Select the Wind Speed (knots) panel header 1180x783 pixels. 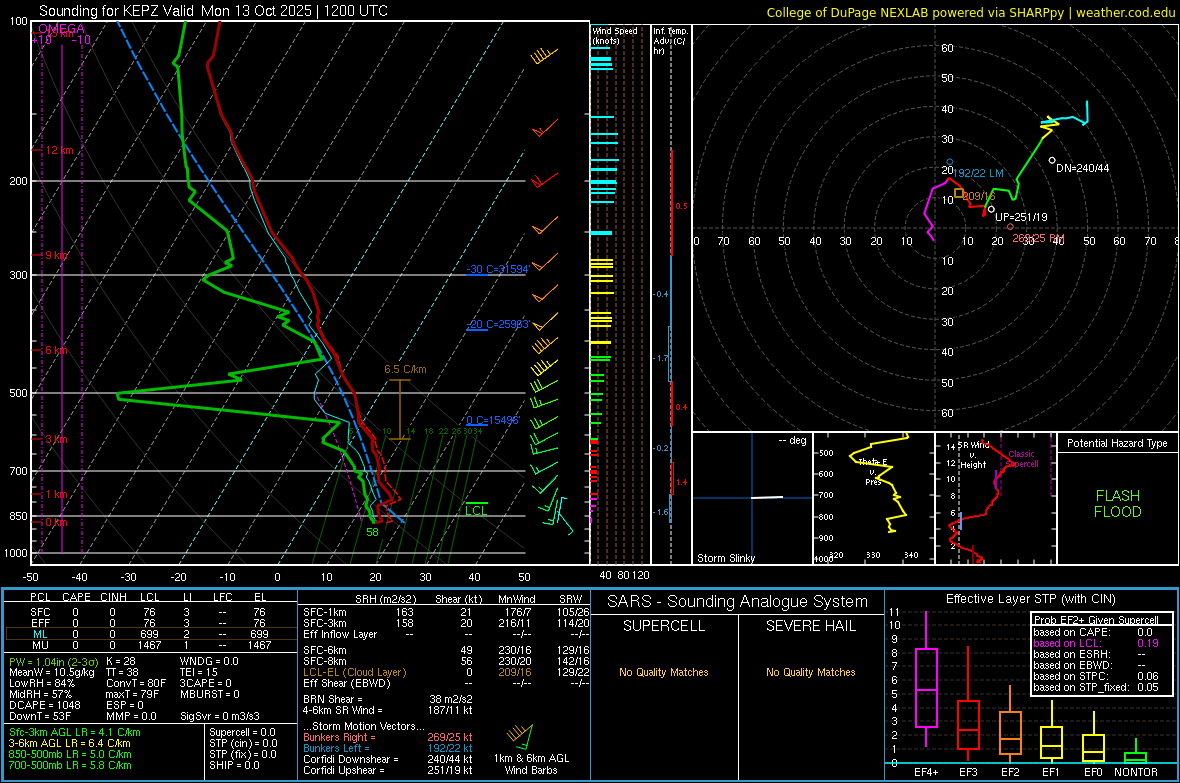pos(615,35)
